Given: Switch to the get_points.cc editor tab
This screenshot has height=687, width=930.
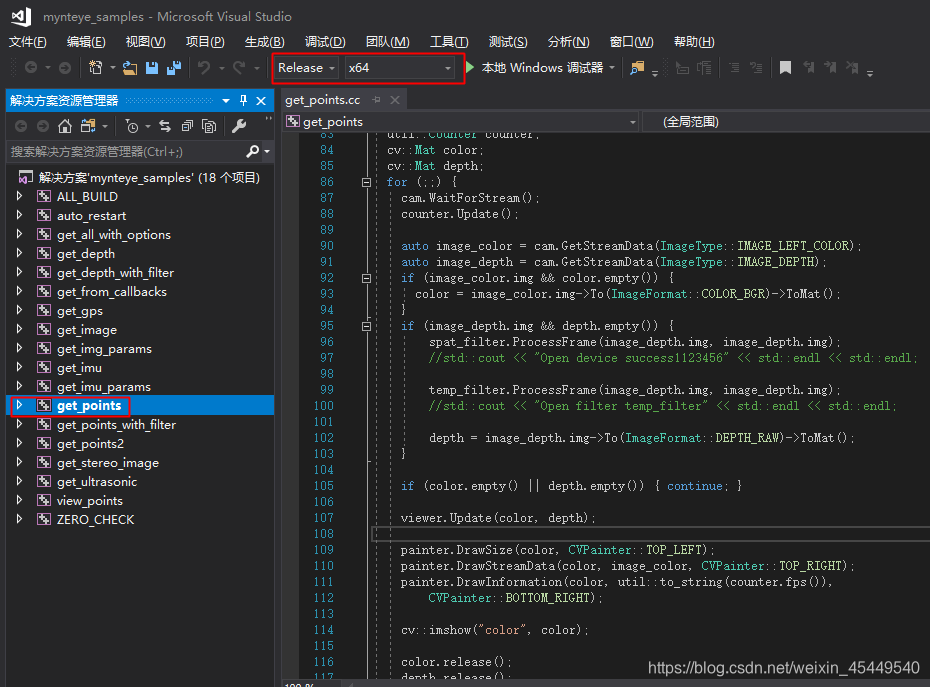Looking at the screenshot, I should 322,100.
